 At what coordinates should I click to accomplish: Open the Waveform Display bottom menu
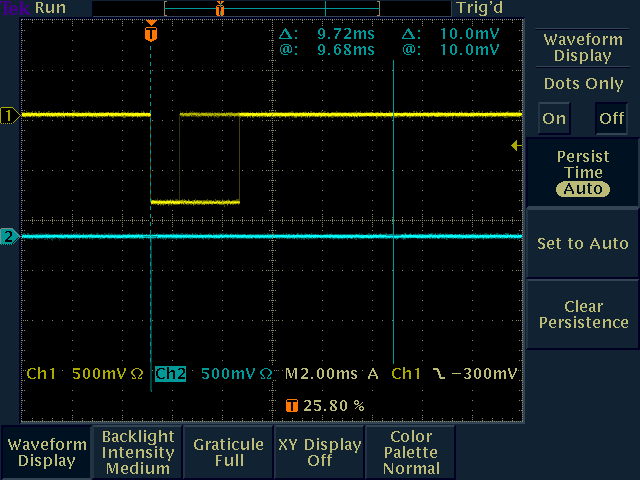click(47, 452)
